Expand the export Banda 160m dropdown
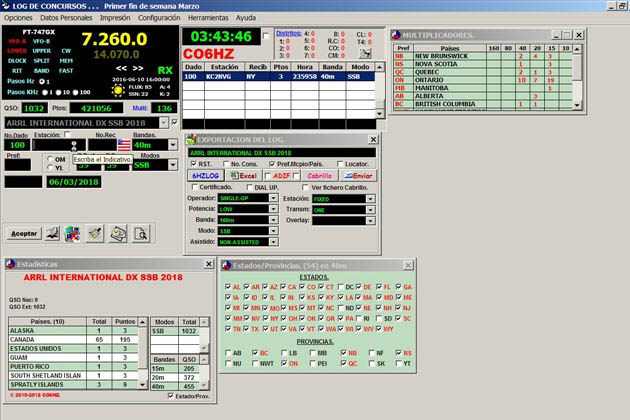This screenshot has width=630, height=420. (x=273, y=220)
